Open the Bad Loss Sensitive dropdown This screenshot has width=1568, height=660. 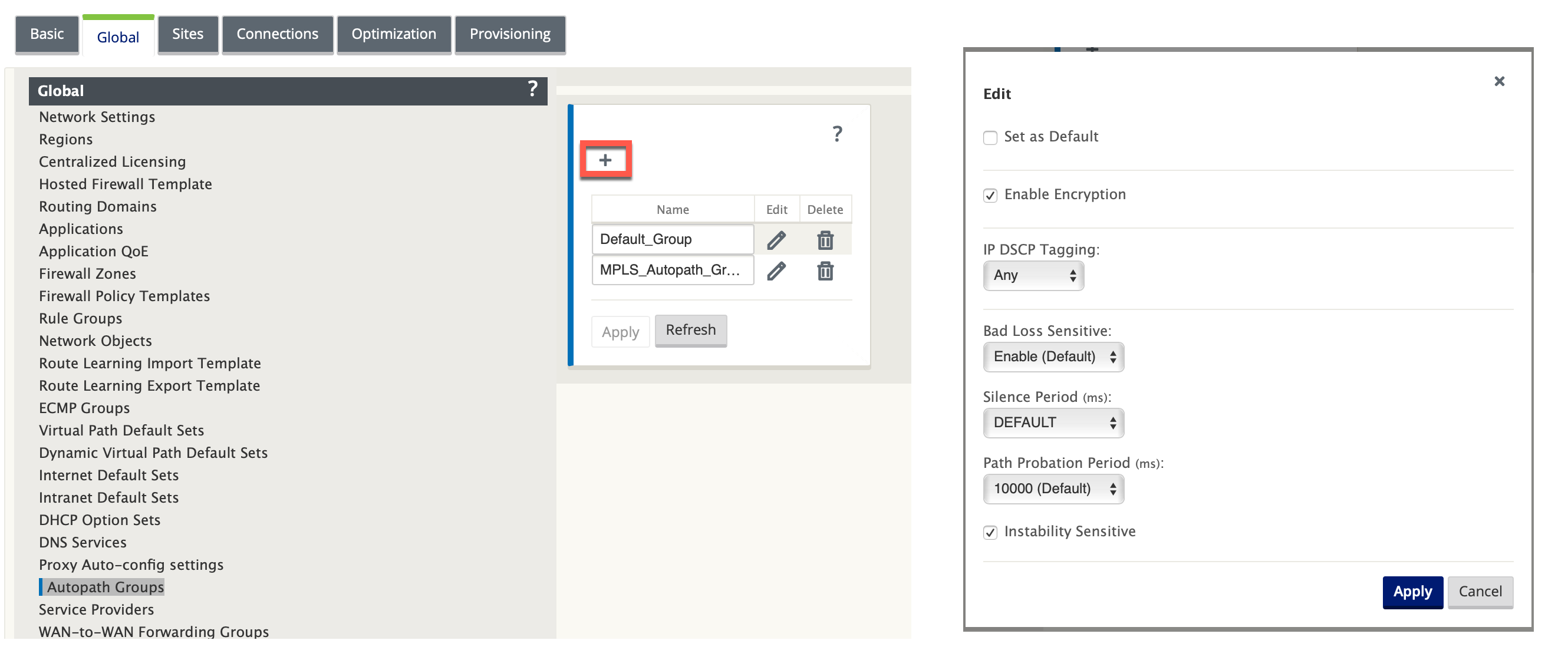tap(1053, 357)
